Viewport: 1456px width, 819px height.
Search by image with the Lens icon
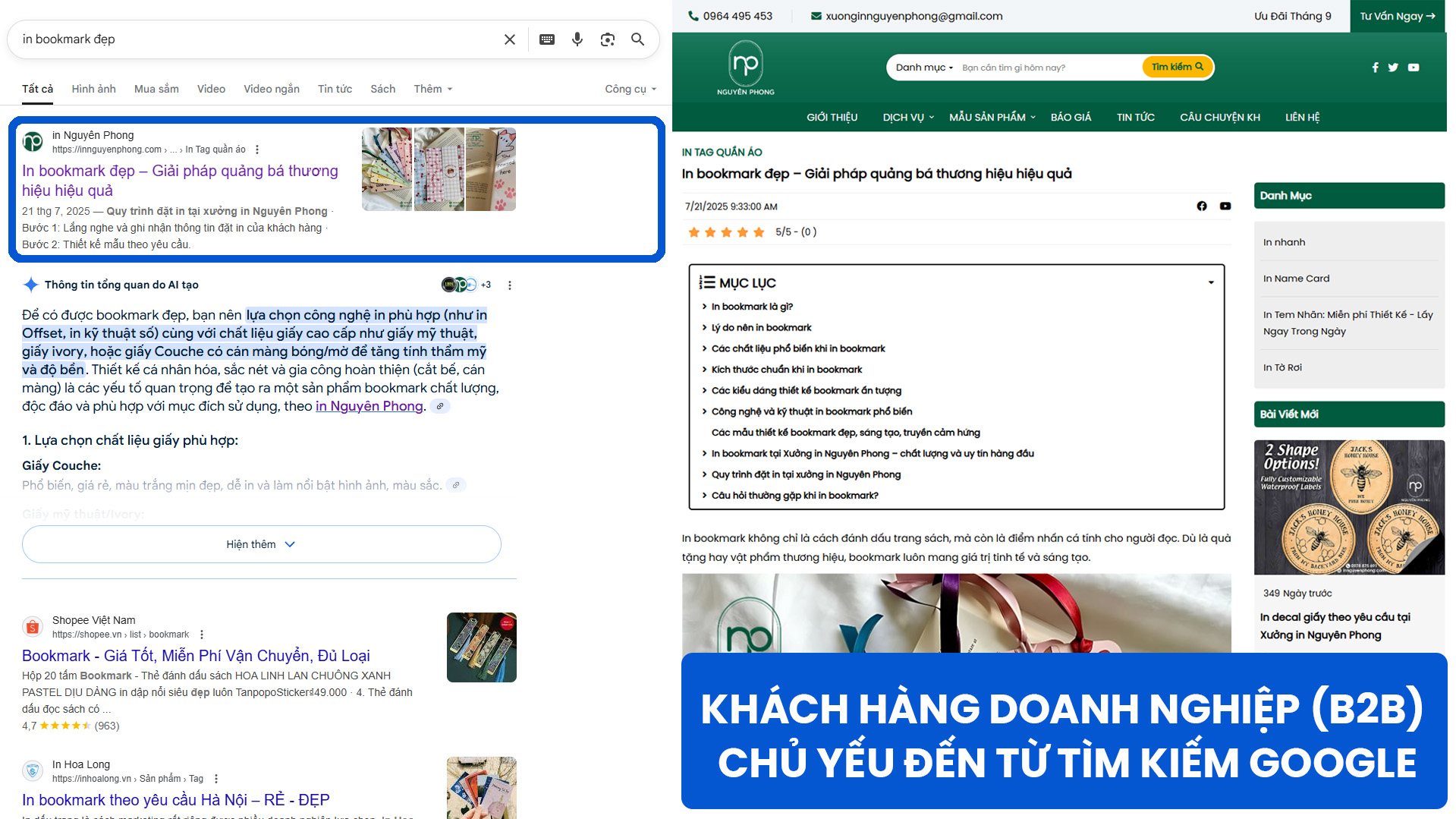608,39
